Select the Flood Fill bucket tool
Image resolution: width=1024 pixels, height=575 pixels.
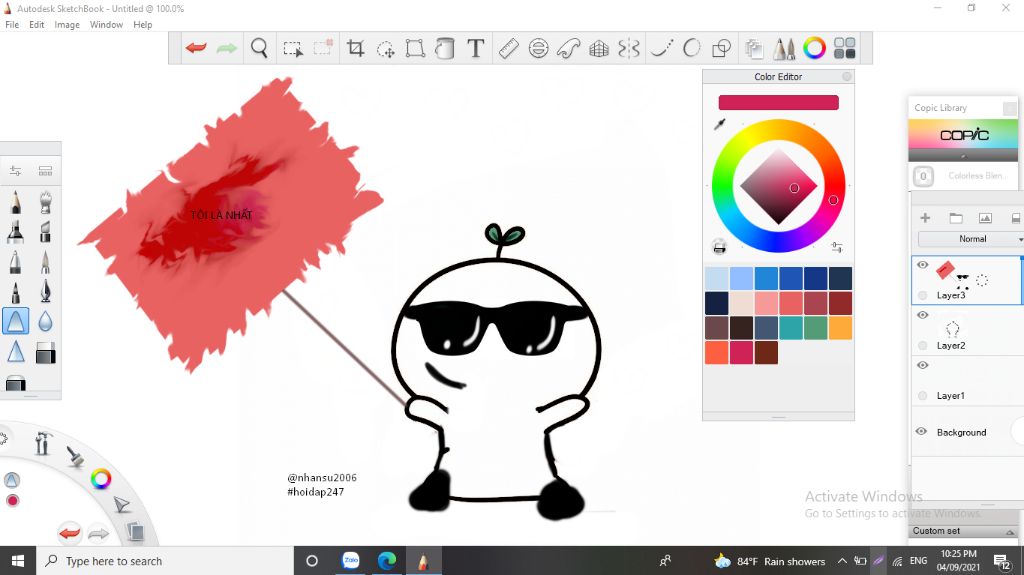pyautogui.click(x=445, y=48)
